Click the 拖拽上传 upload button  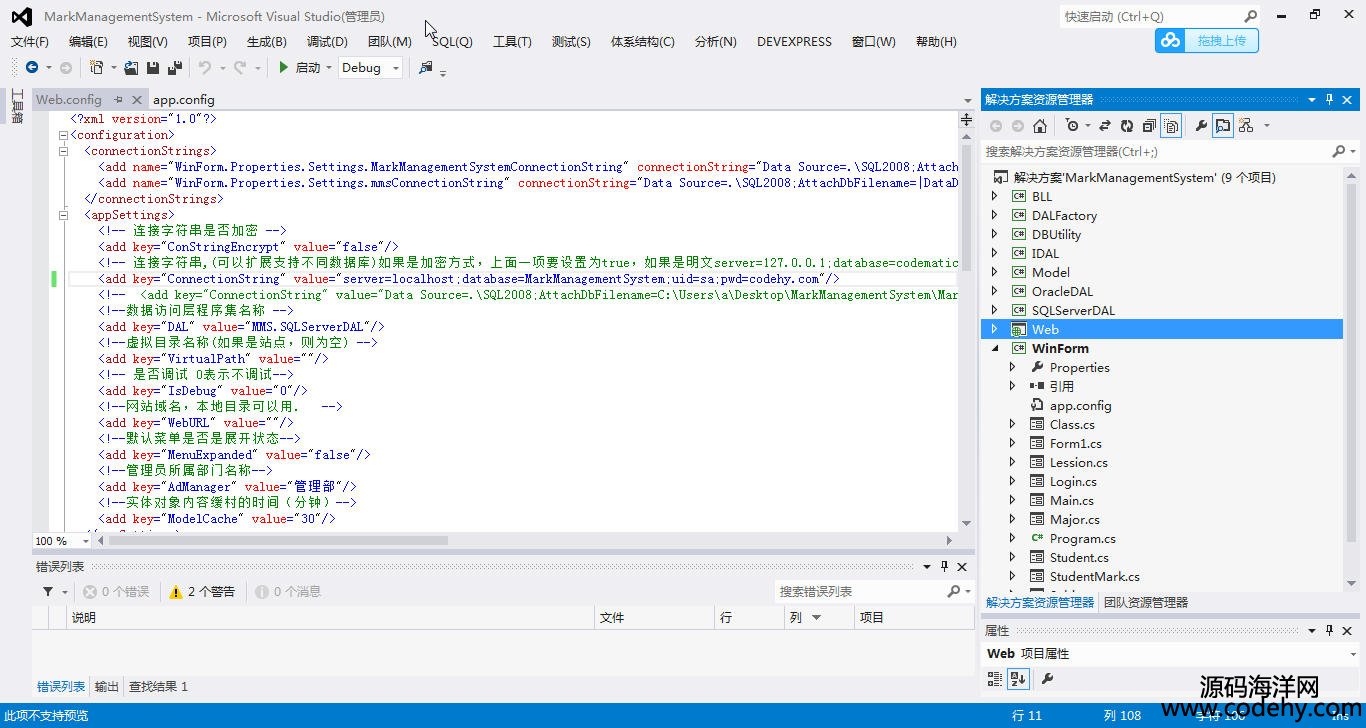click(1207, 41)
